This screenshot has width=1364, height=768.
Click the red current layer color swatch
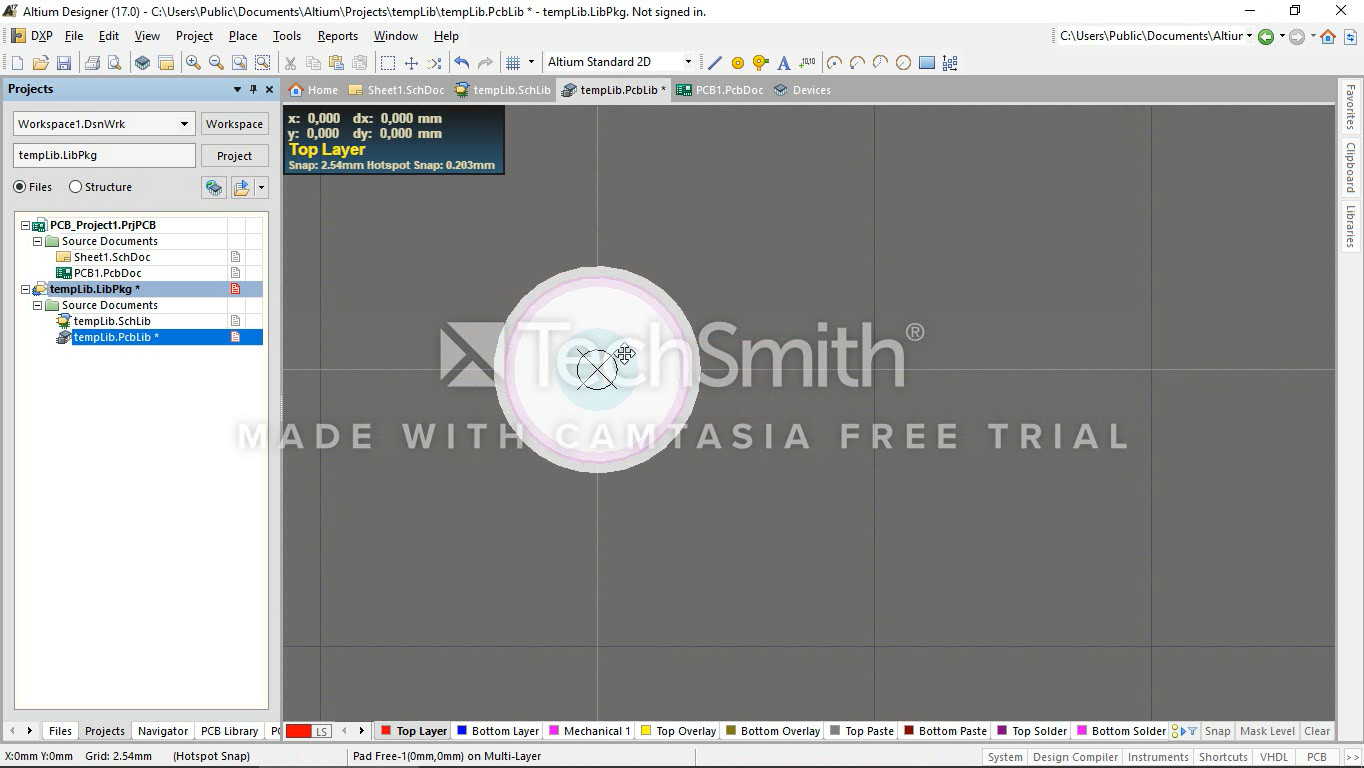coord(299,731)
